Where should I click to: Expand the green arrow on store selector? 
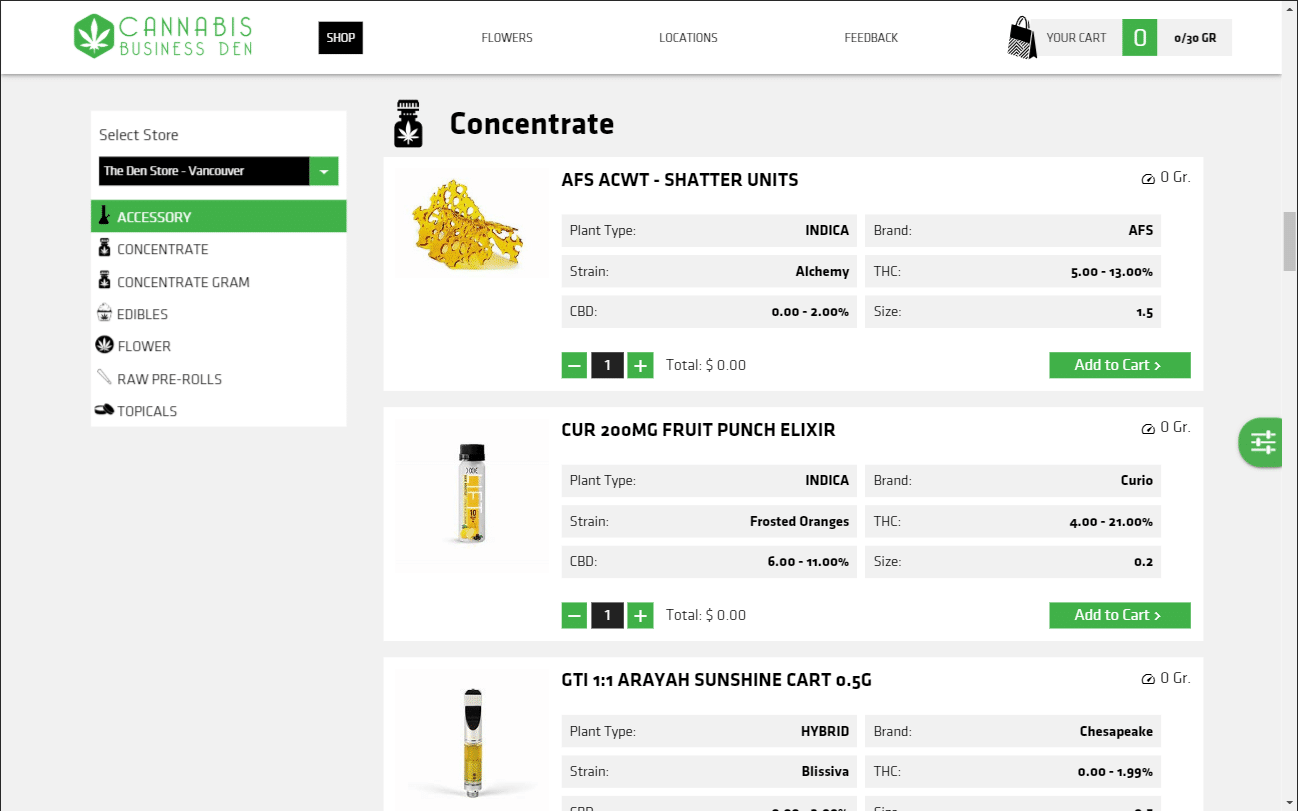[324, 170]
